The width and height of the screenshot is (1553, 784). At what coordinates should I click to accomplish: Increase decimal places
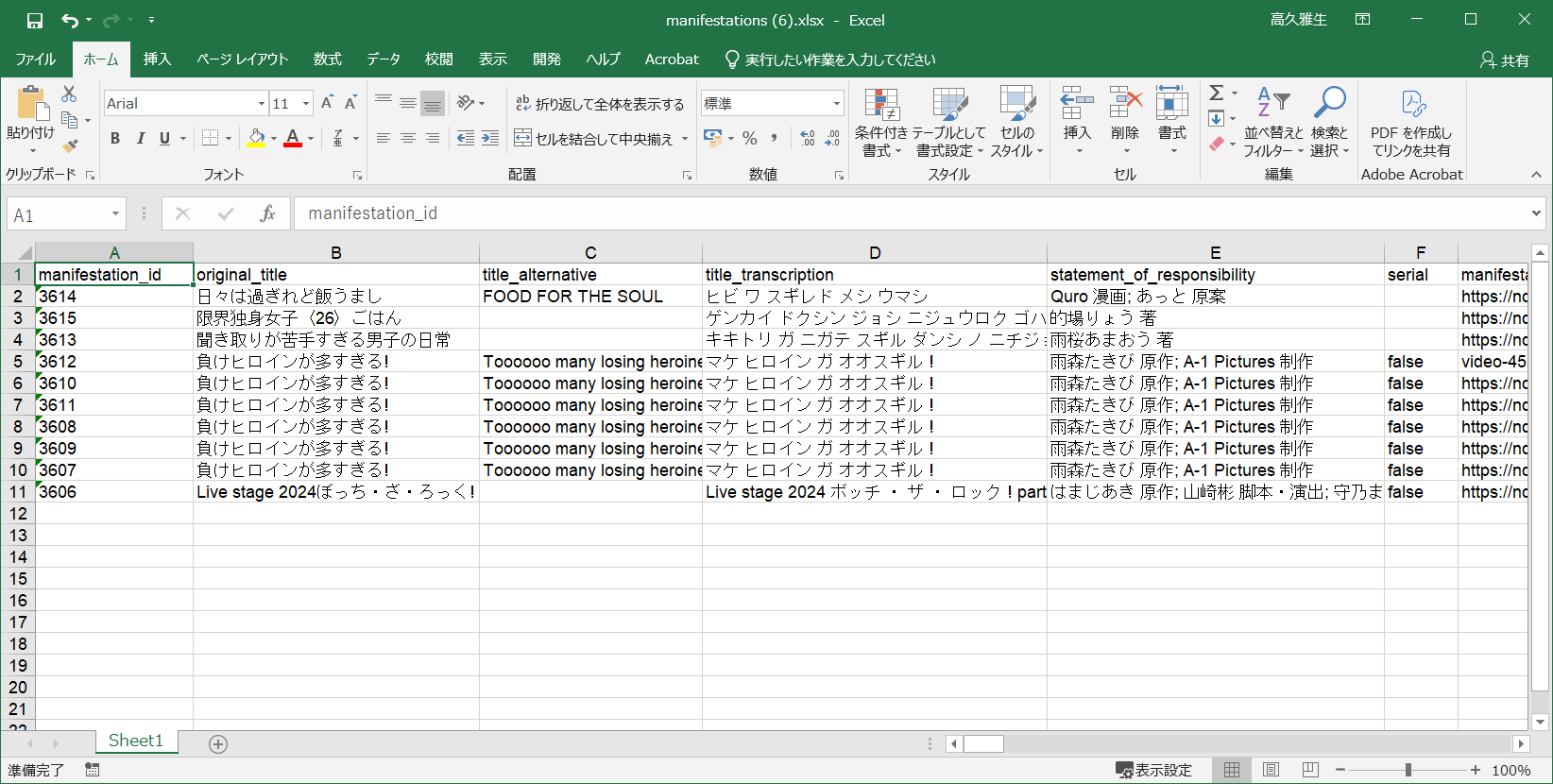808,138
